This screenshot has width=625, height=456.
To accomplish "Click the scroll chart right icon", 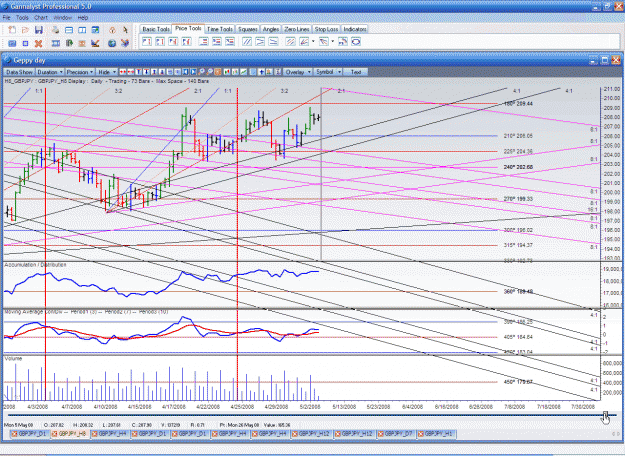I will pyautogui.click(x=193, y=72).
